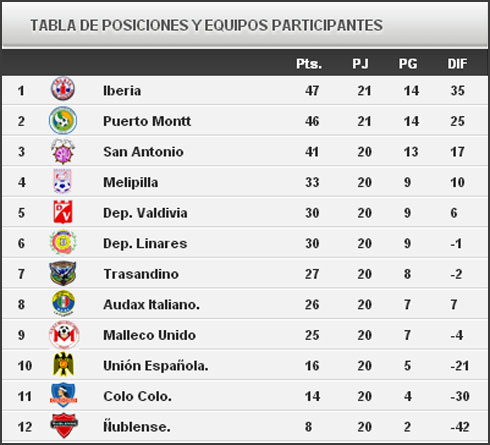This screenshot has height=445, width=490.
Task: Click the Puerto Montt team logo
Action: point(63,120)
